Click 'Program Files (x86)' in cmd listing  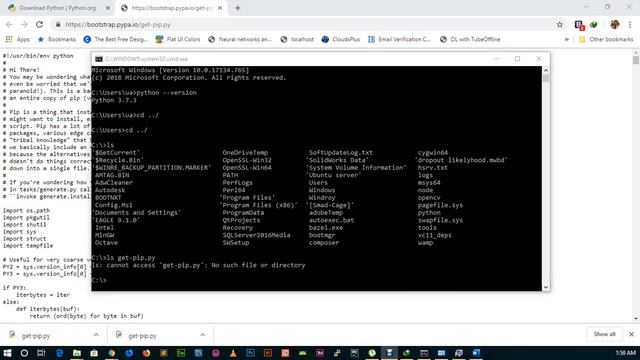[258, 205]
